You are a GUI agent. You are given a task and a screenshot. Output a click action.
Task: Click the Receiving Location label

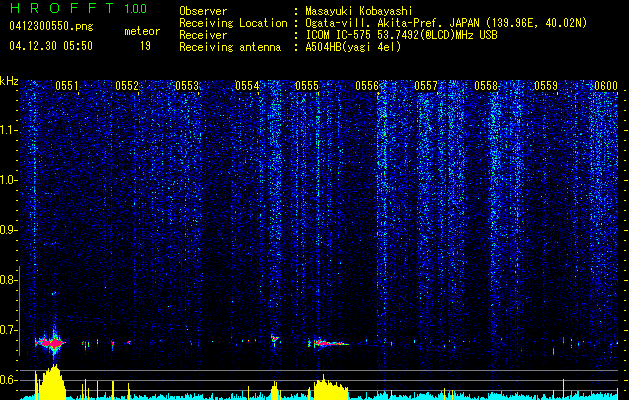(233, 23)
